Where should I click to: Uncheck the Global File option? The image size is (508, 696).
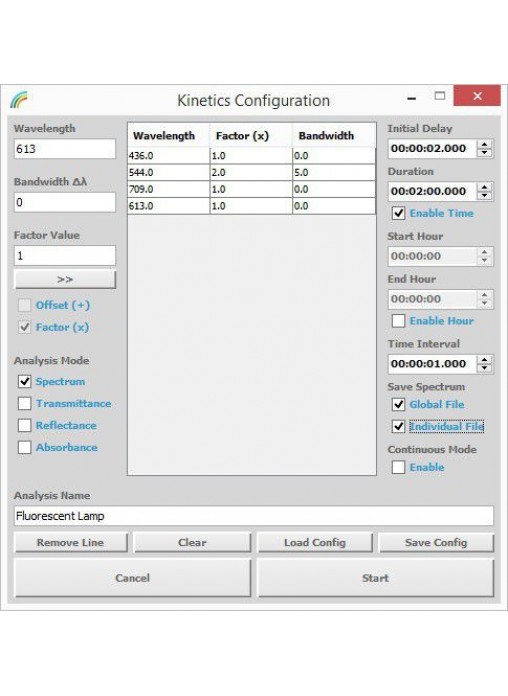[x=398, y=404]
